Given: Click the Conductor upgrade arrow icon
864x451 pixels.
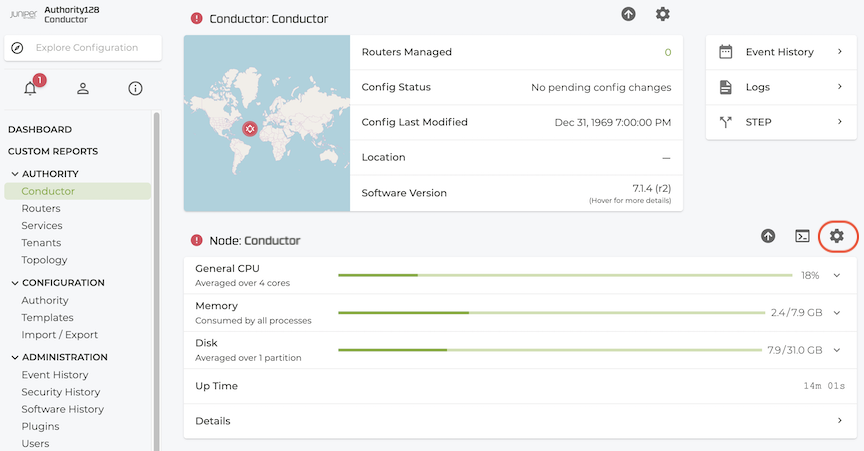Looking at the screenshot, I should 628,14.
